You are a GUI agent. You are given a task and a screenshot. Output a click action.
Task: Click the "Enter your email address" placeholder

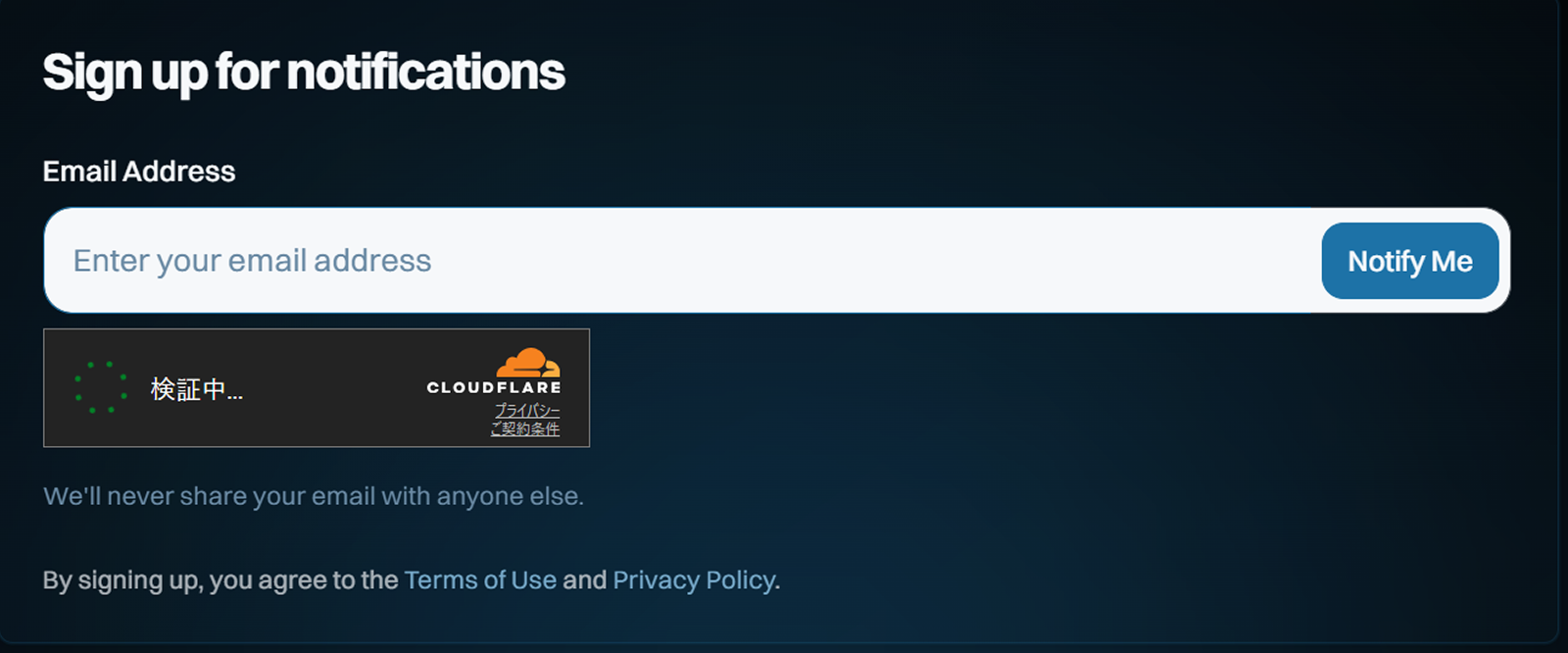coord(252,261)
